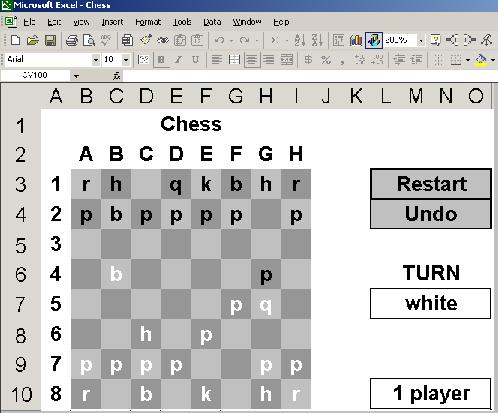Click the Excel workbook icon beside File menu

tap(10, 22)
